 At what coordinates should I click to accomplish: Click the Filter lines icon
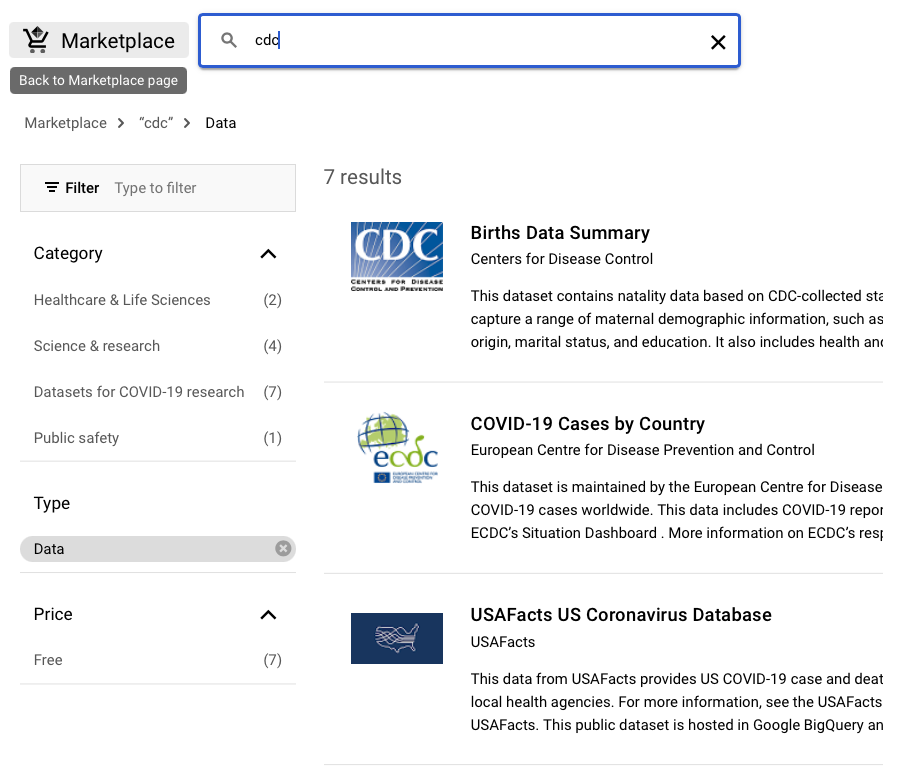pyautogui.click(x=52, y=188)
